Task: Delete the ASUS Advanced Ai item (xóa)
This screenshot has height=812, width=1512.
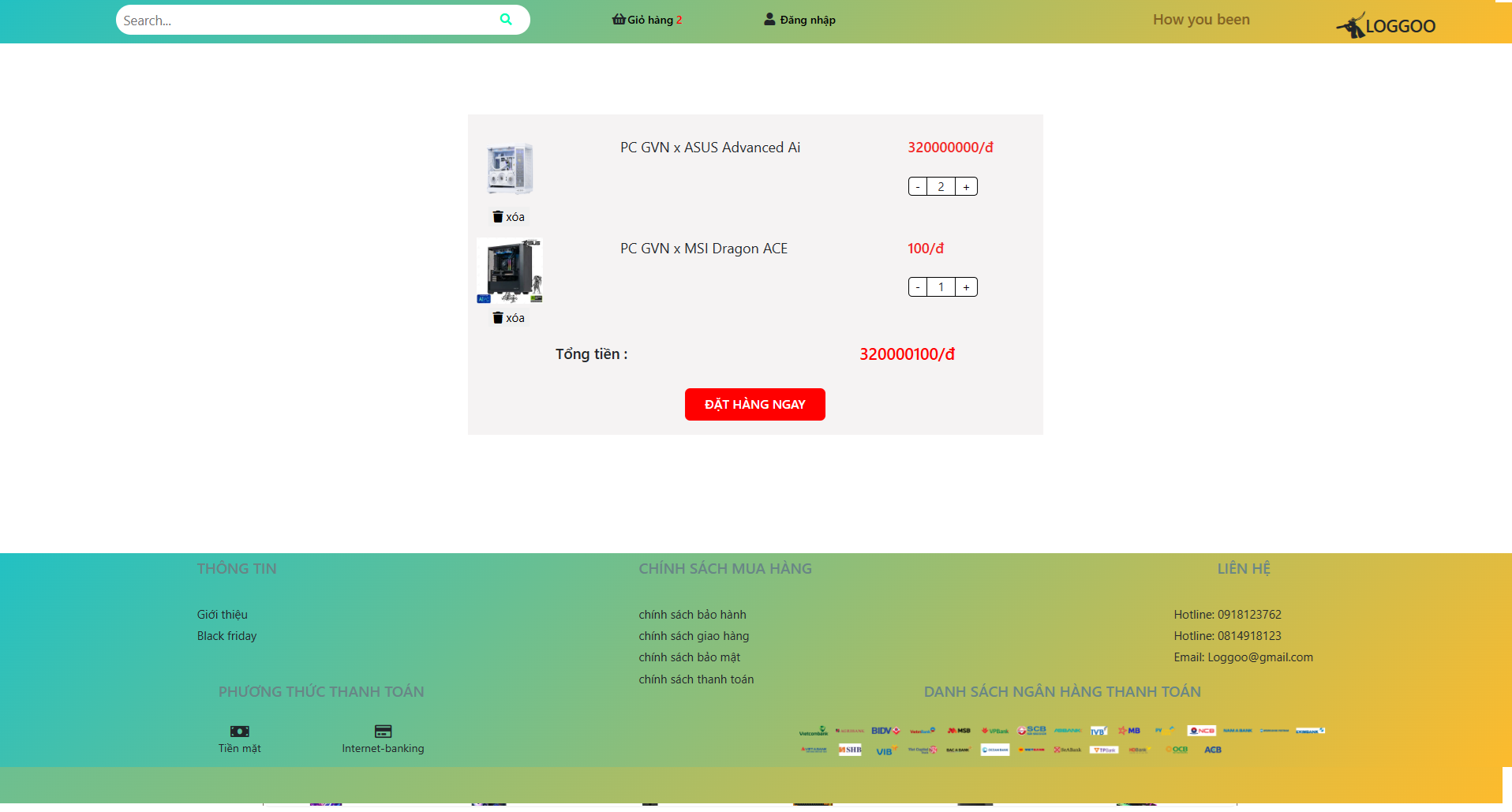Action: (508, 217)
